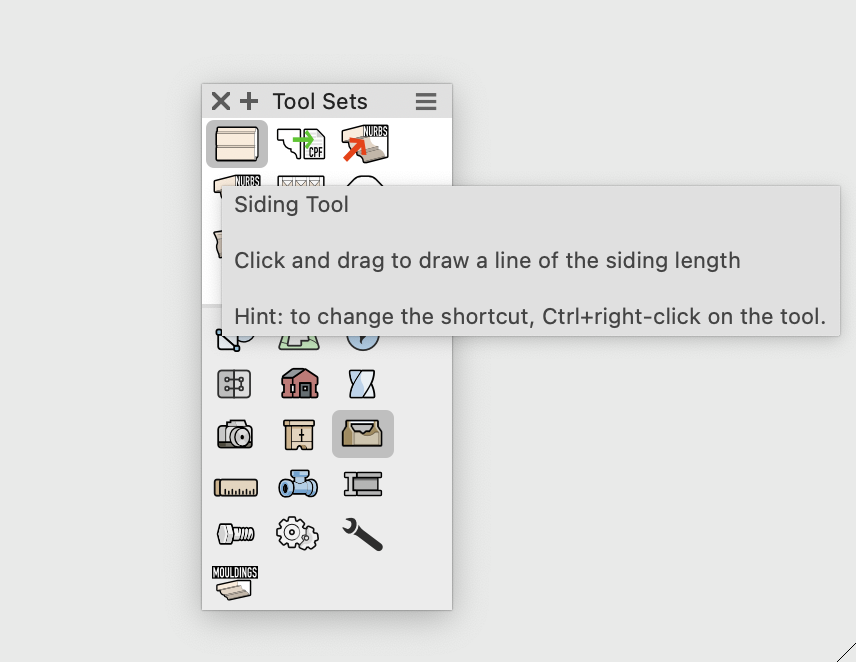Select the NURBS tool with red arrow
The width and height of the screenshot is (856, 662).
coord(364,144)
